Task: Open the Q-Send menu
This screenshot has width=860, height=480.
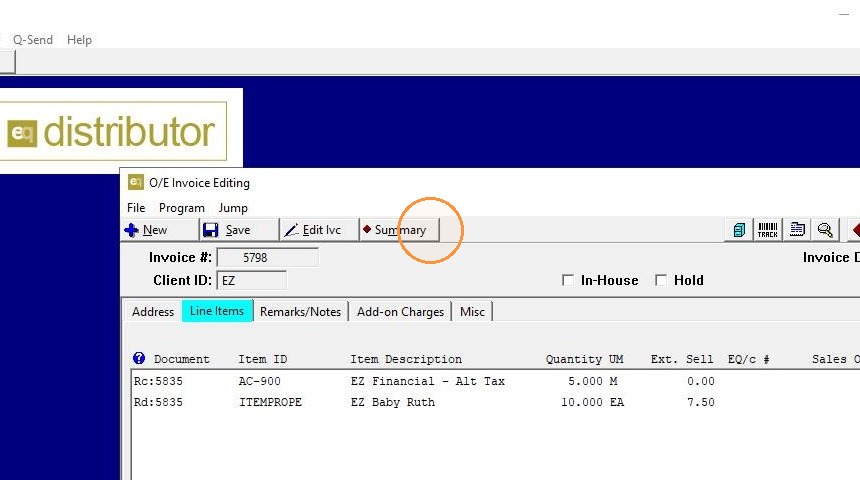Action: coord(33,39)
